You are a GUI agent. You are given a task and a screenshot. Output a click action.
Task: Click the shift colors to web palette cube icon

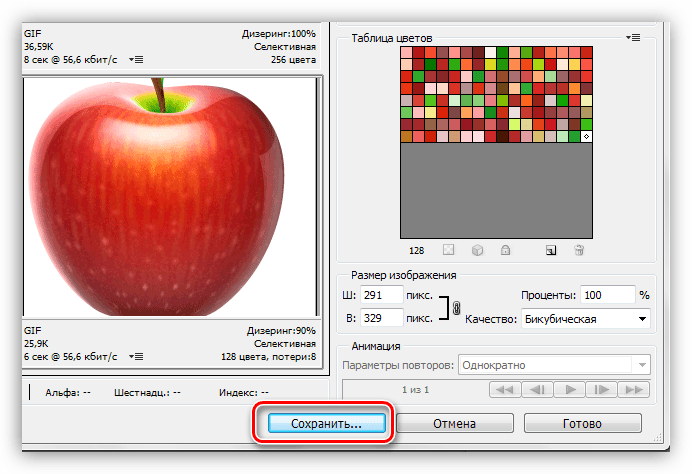click(x=477, y=250)
